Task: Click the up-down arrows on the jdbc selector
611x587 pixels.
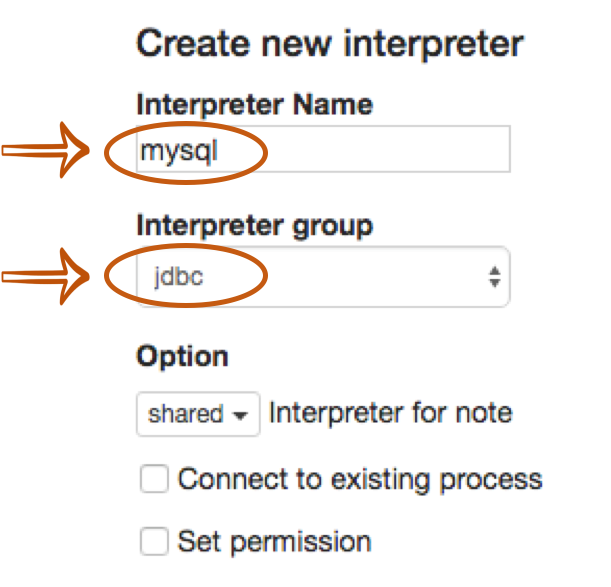Action: pyautogui.click(x=494, y=277)
